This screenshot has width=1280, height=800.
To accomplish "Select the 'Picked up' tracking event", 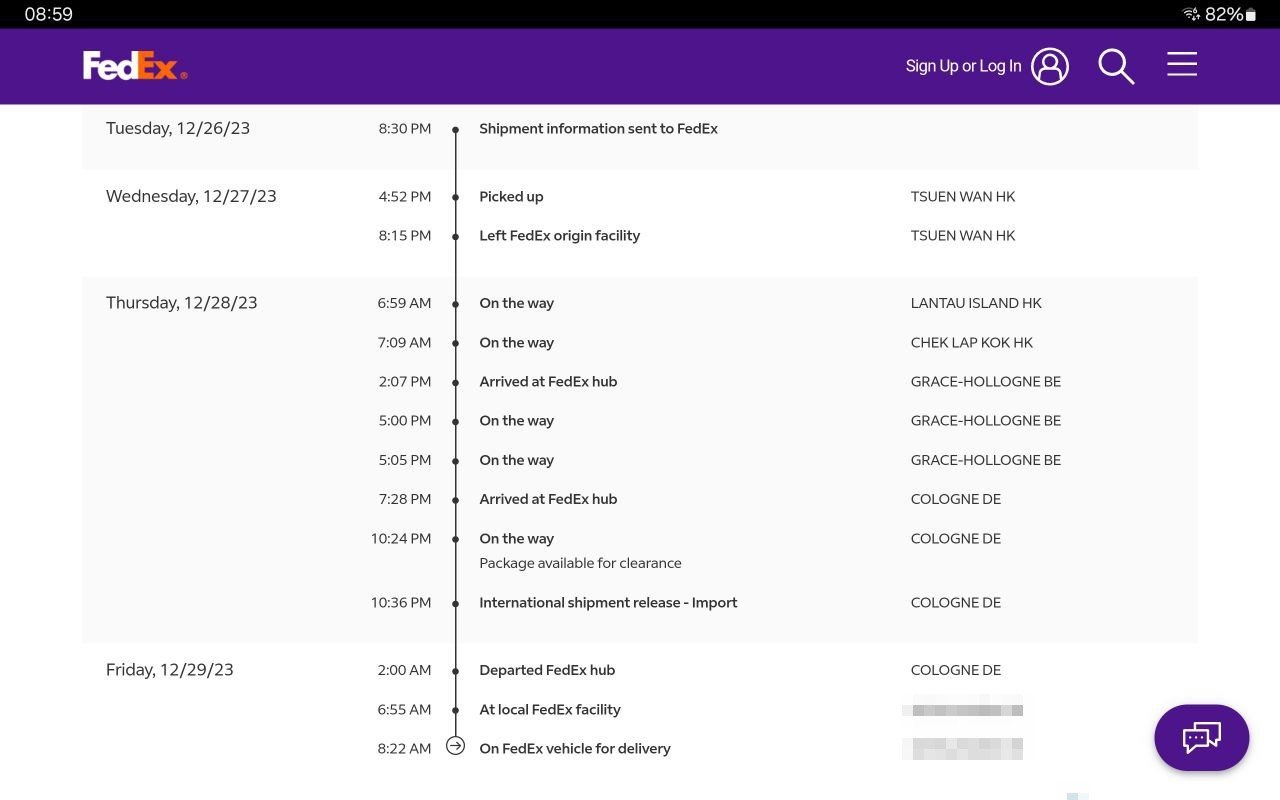I will click(511, 197).
